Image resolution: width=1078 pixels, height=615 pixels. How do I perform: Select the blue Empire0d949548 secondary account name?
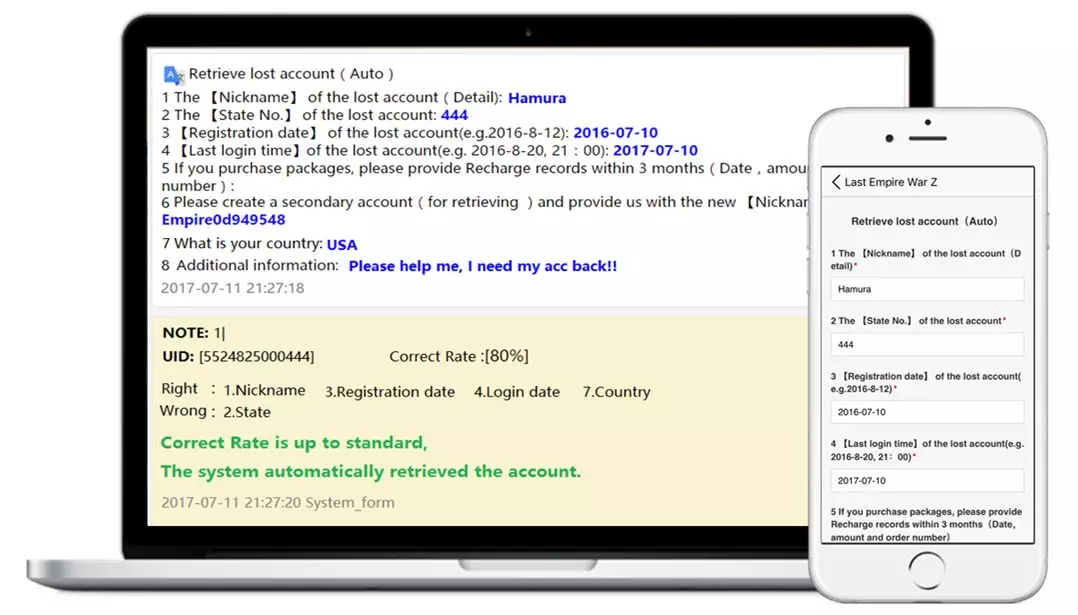point(223,219)
